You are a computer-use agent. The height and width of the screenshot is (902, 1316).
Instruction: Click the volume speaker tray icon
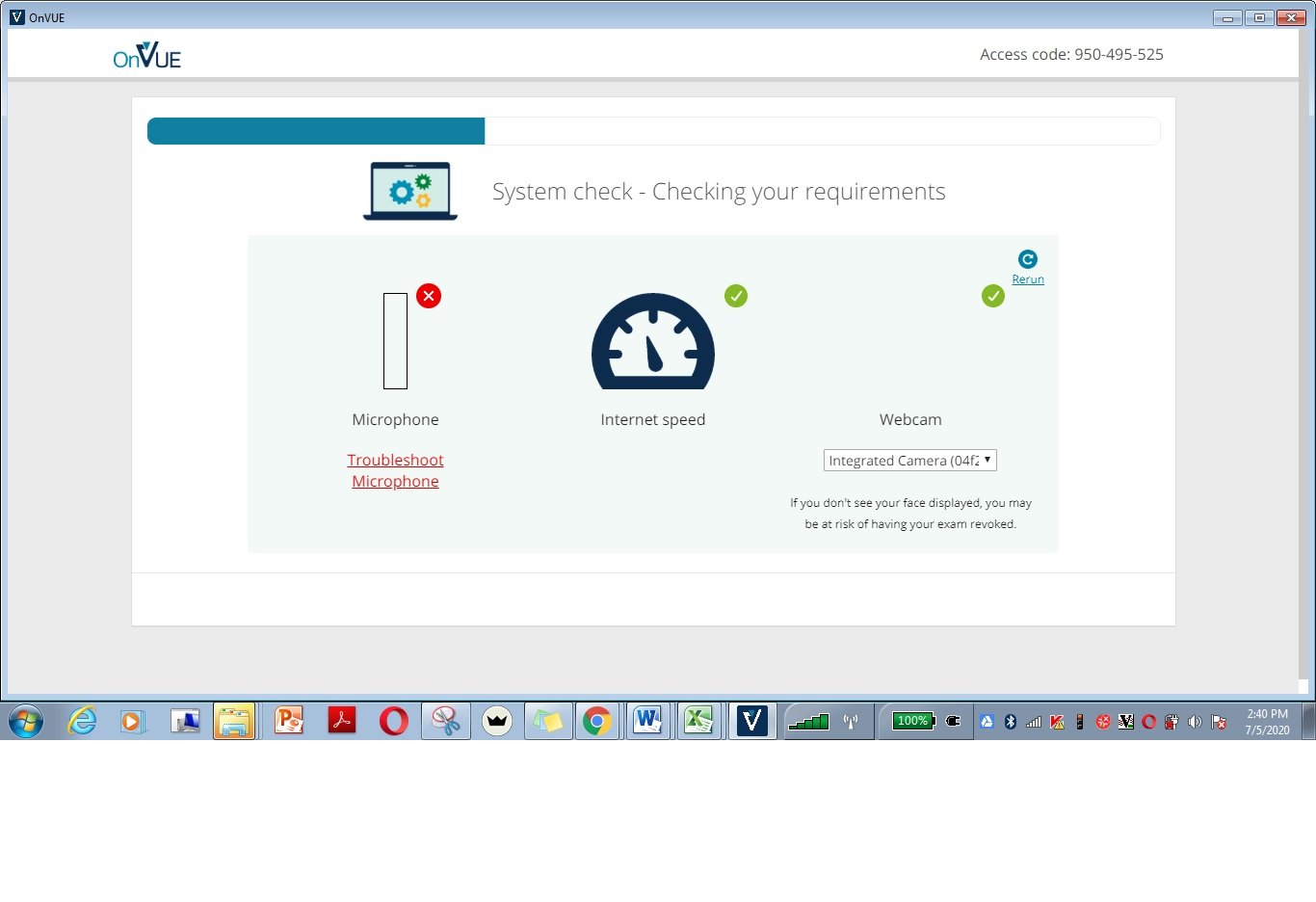click(x=1195, y=722)
